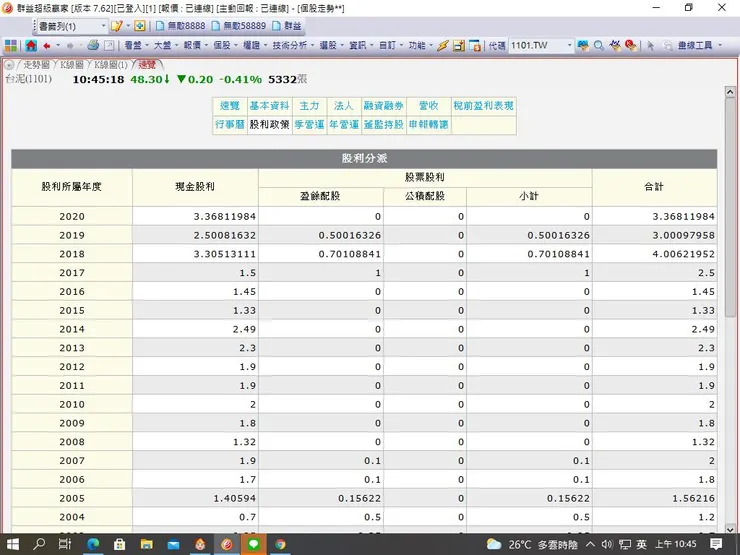The height and width of the screenshot is (555, 740).
Task: Select the 股利政策 item
Action: (269, 125)
